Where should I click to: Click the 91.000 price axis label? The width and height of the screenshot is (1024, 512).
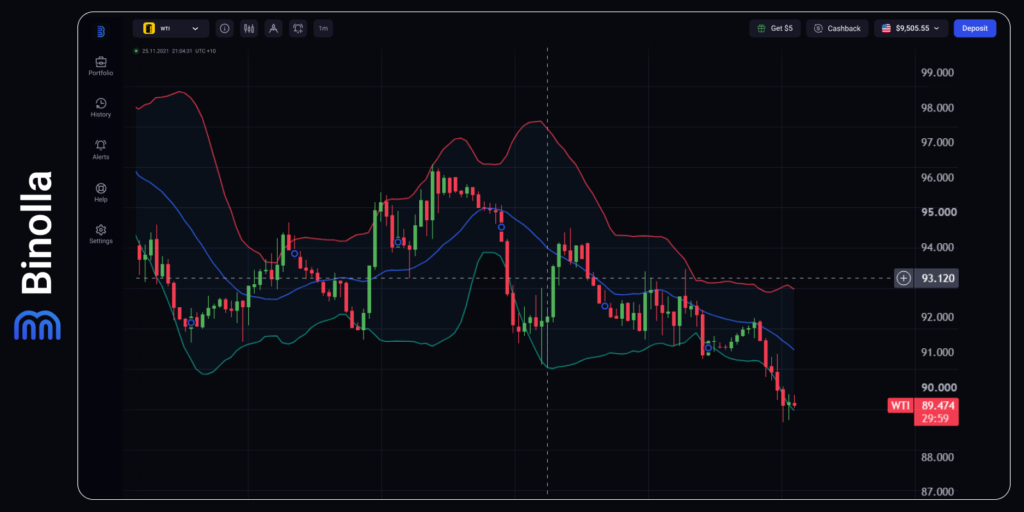[937, 352]
